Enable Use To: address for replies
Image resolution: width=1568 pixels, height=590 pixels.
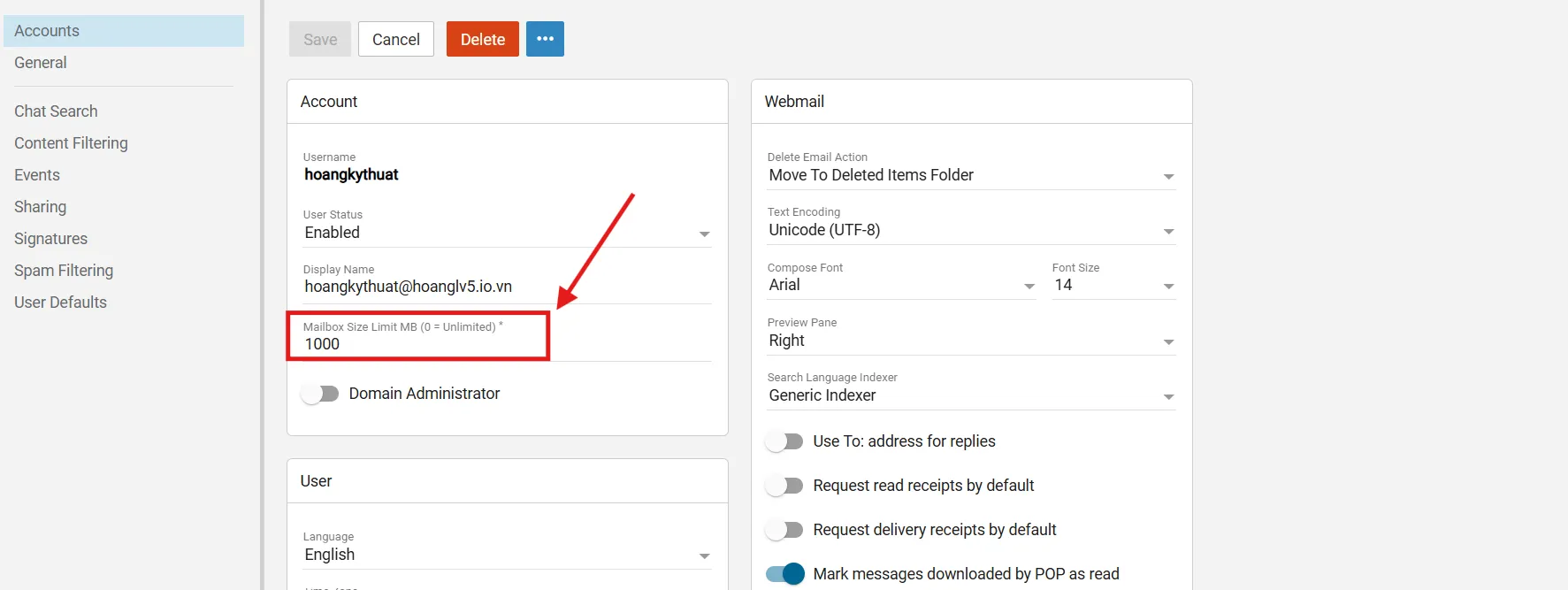point(784,441)
